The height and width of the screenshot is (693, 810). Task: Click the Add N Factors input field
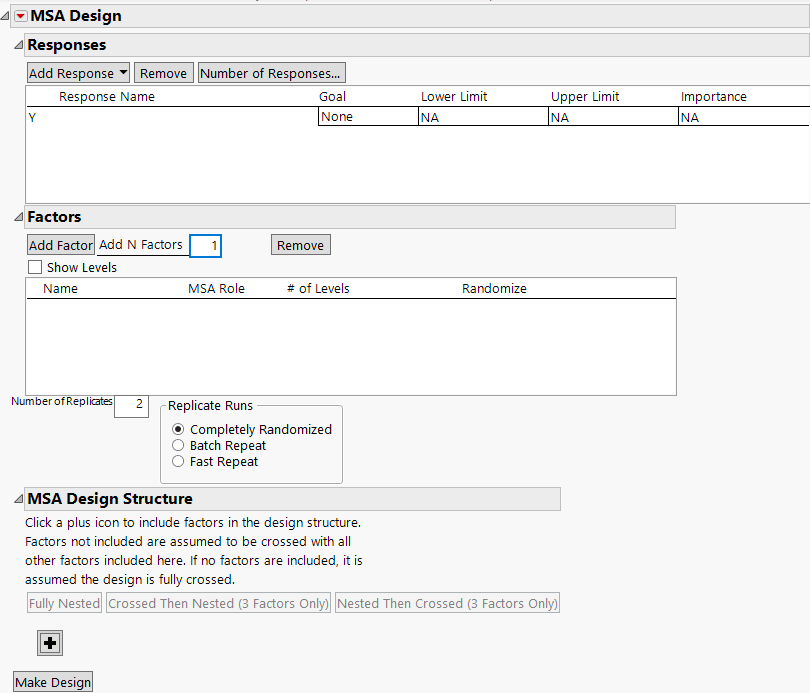click(x=205, y=245)
